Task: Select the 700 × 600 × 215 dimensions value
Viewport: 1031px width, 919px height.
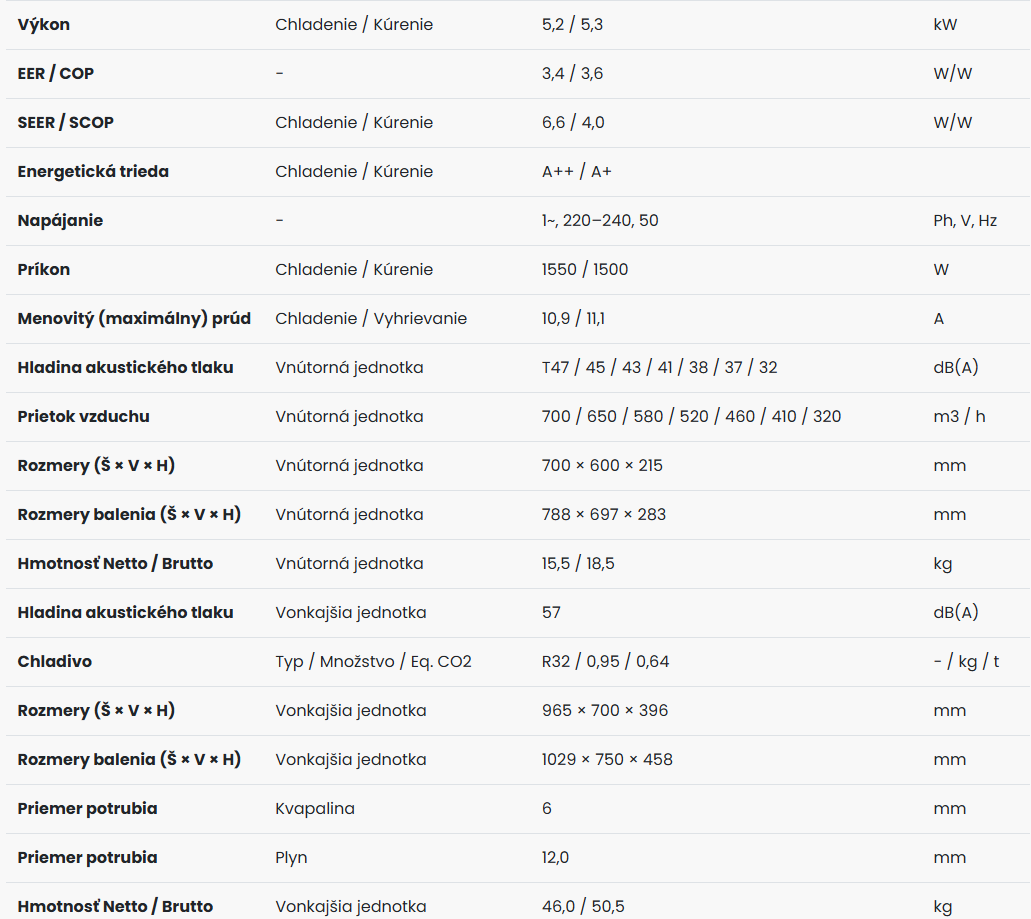Action: click(602, 465)
